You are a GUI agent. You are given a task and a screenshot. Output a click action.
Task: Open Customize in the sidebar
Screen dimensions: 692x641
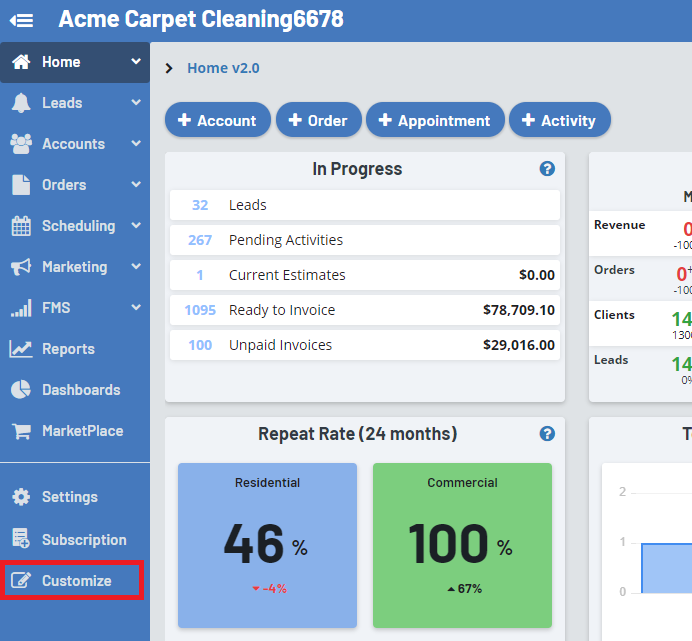[75, 581]
